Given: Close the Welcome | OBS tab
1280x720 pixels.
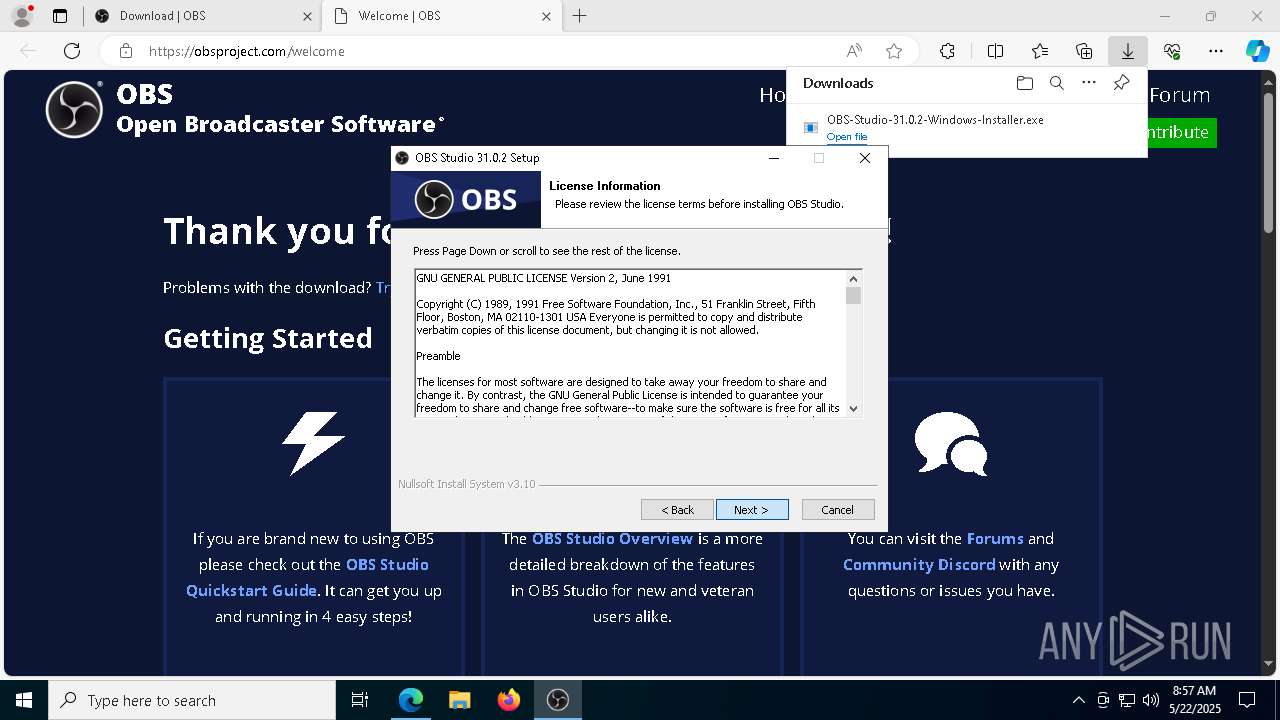Looking at the screenshot, I should coord(546,16).
